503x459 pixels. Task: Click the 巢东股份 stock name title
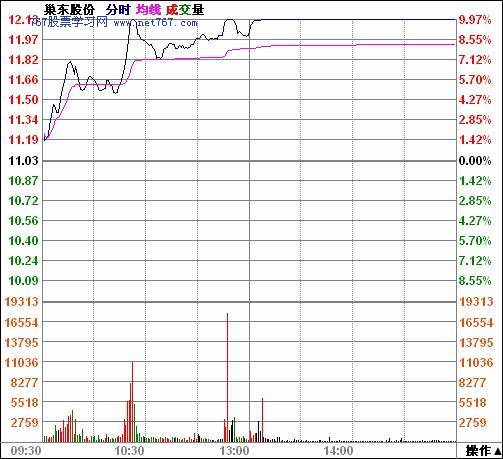(69, 10)
